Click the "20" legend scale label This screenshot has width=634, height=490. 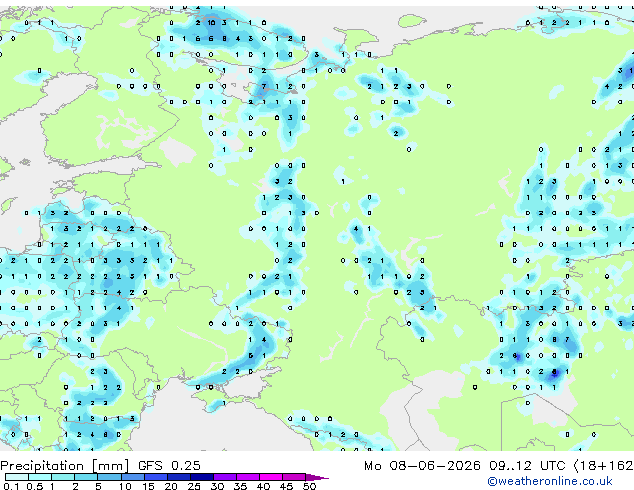171,486
